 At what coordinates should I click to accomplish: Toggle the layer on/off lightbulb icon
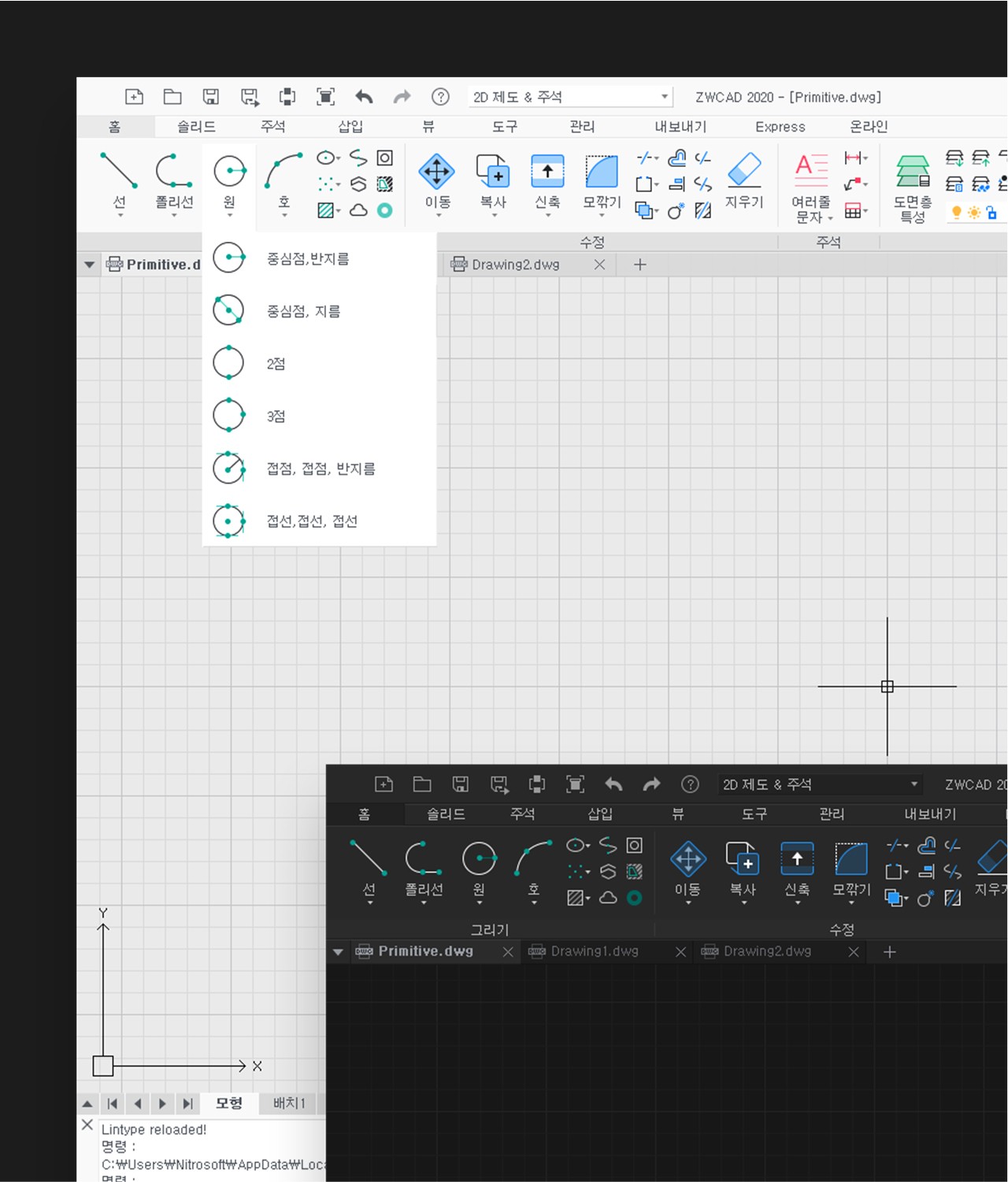point(957,213)
